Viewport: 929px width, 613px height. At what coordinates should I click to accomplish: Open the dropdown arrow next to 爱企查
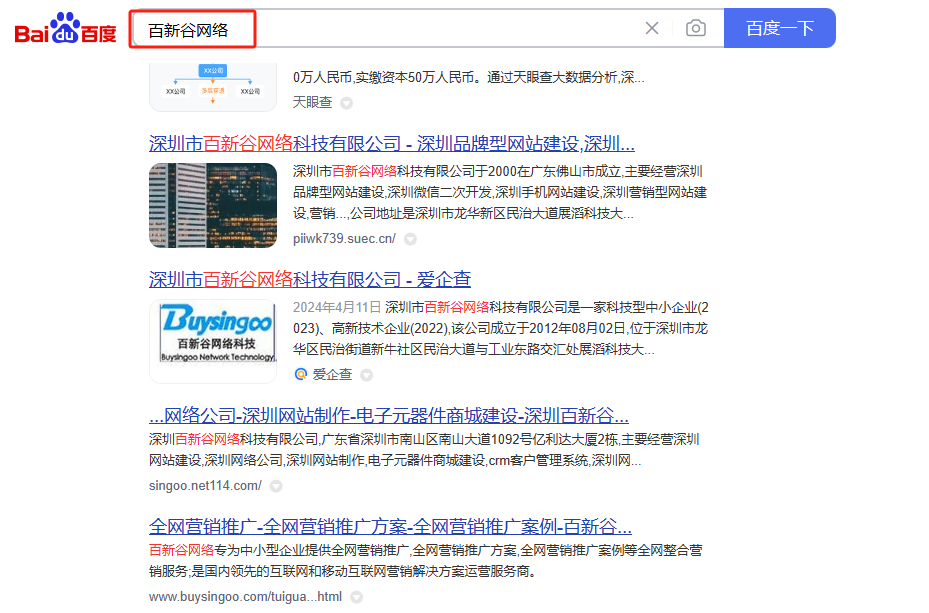[366, 375]
